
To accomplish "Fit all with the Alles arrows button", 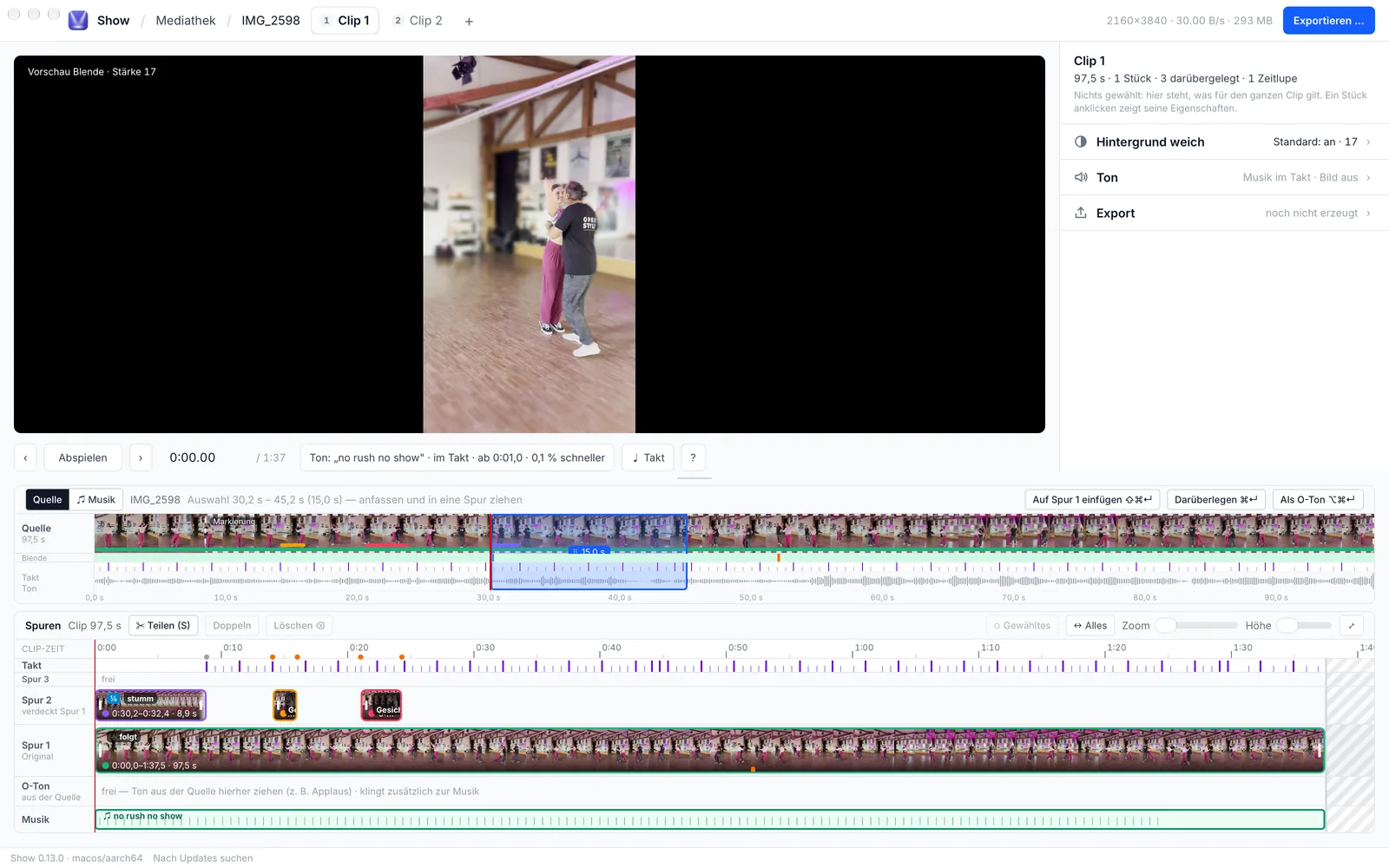I will click(x=1090, y=625).
